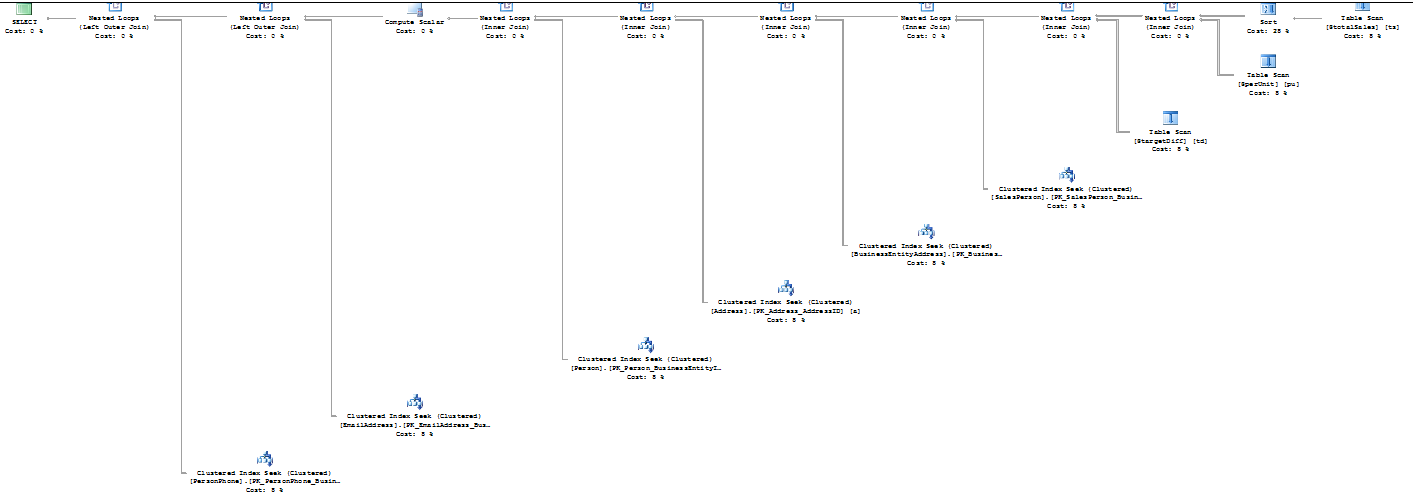The width and height of the screenshot is (1413, 497).
Task: Select the BusinessEntityAddress Clustered Index Seek icon
Action: coord(926,233)
